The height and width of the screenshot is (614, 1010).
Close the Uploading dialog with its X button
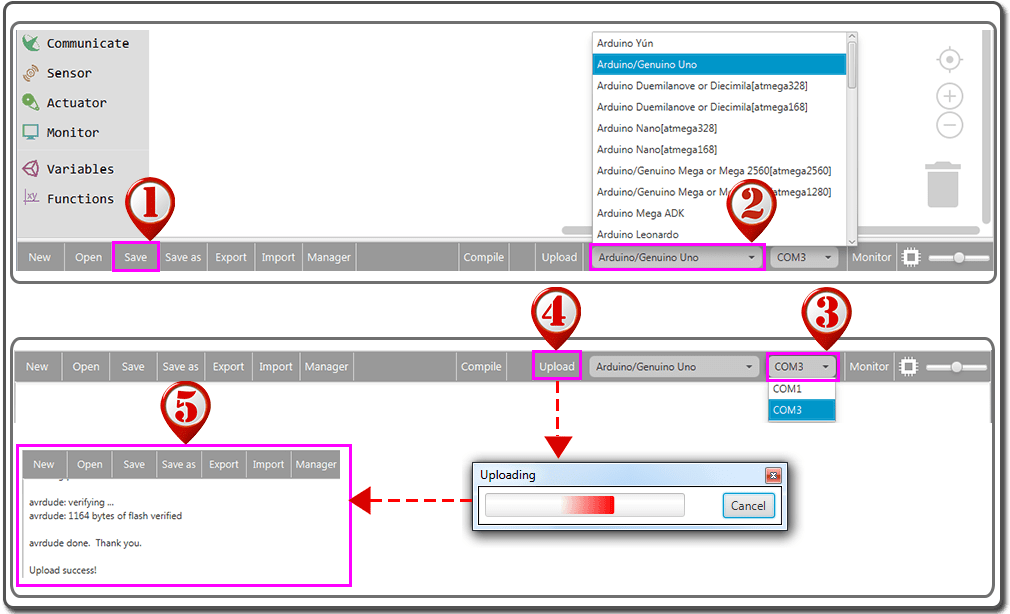tap(773, 475)
